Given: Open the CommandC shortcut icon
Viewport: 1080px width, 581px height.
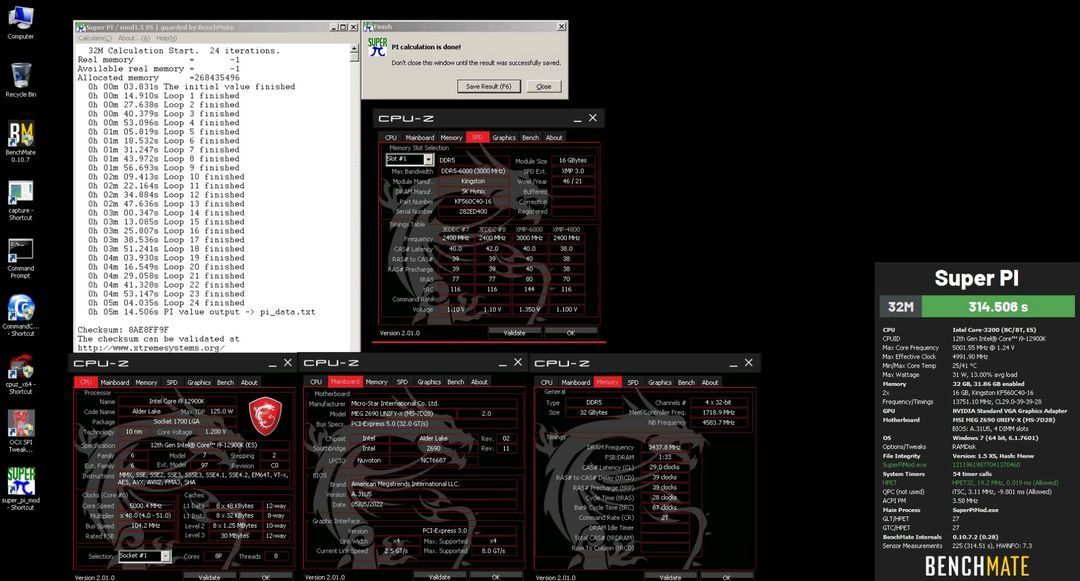Looking at the screenshot, I should tap(20, 315).
